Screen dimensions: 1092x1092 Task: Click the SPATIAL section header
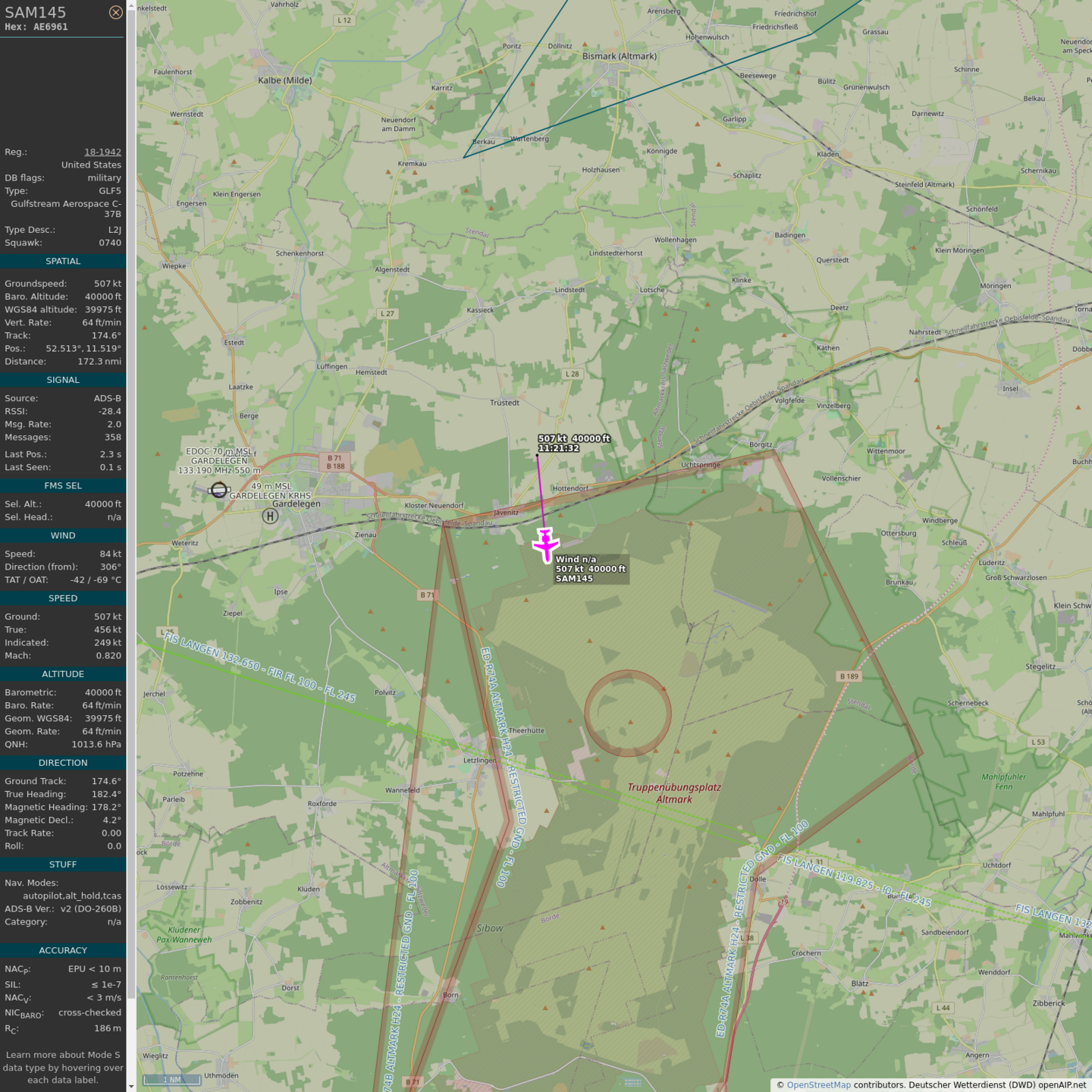coord(63,261)
